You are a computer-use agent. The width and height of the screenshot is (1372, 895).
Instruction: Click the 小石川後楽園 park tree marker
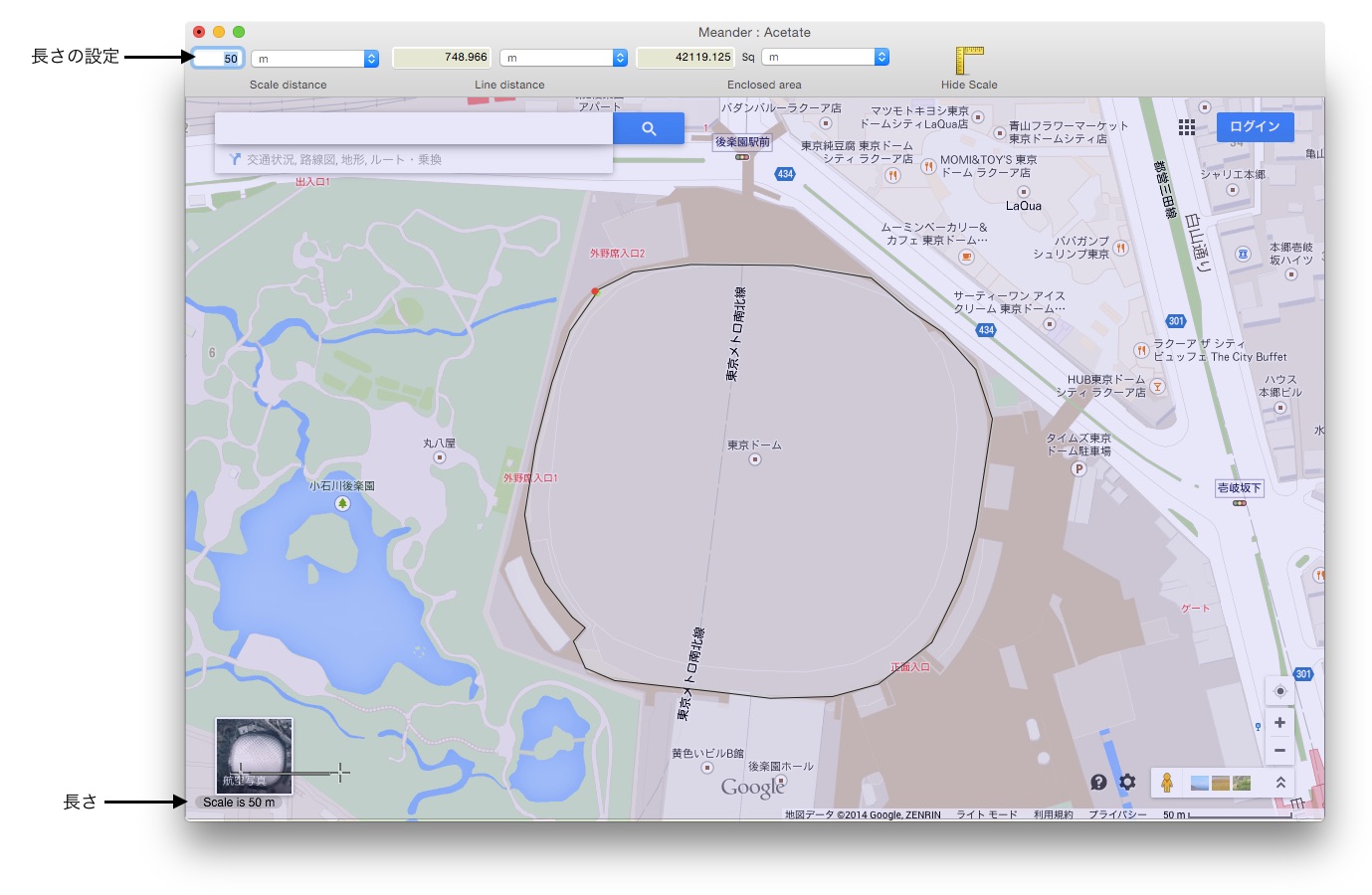pyautogui.click(x=342, y=503)
